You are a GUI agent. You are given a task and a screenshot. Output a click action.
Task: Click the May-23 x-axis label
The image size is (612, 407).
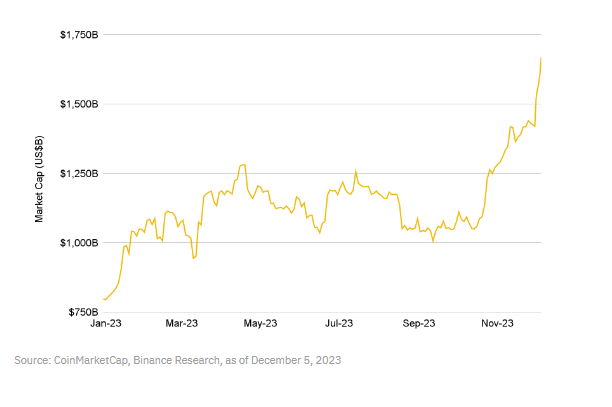click(260, 324)
